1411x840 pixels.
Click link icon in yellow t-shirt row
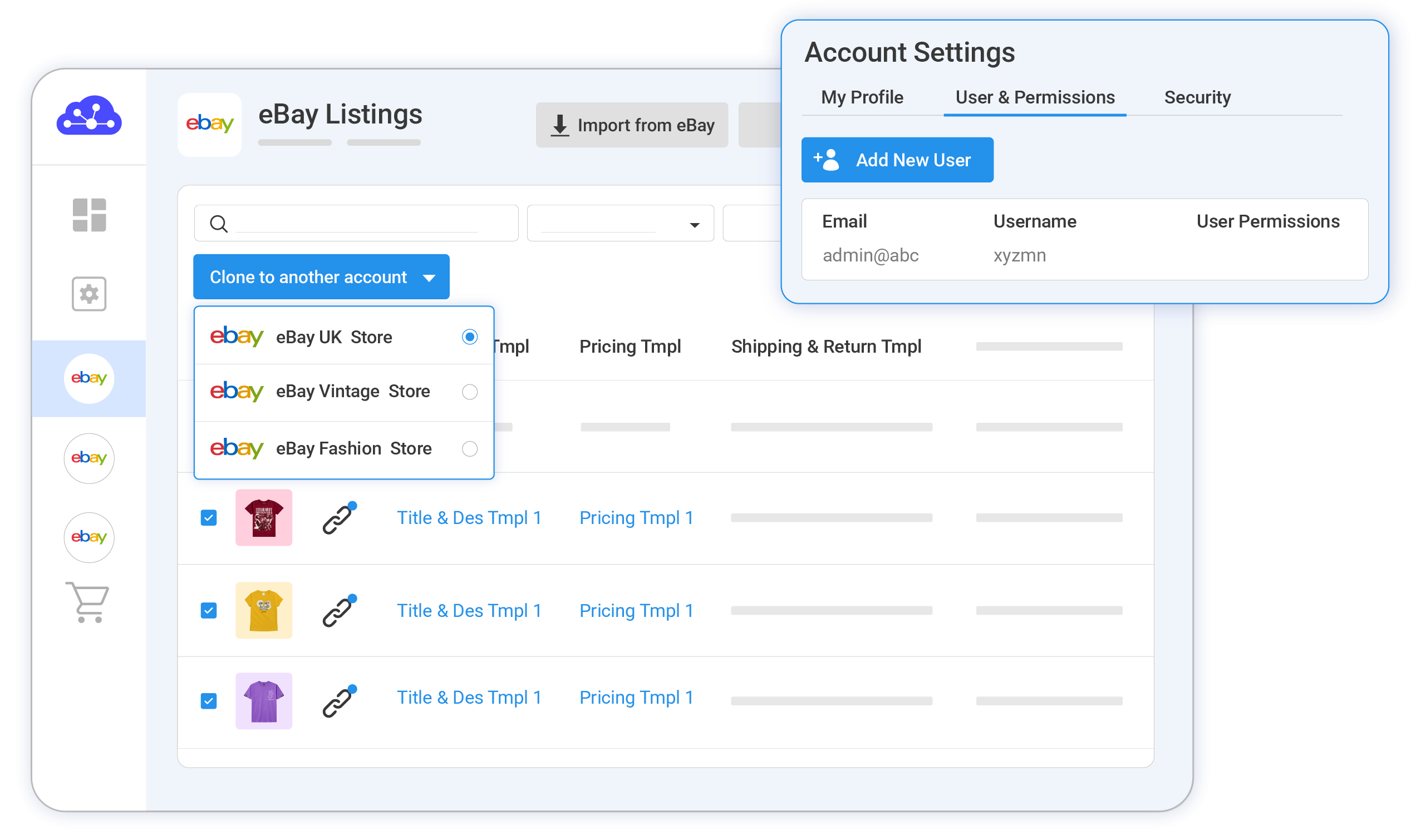coord(340,611)
